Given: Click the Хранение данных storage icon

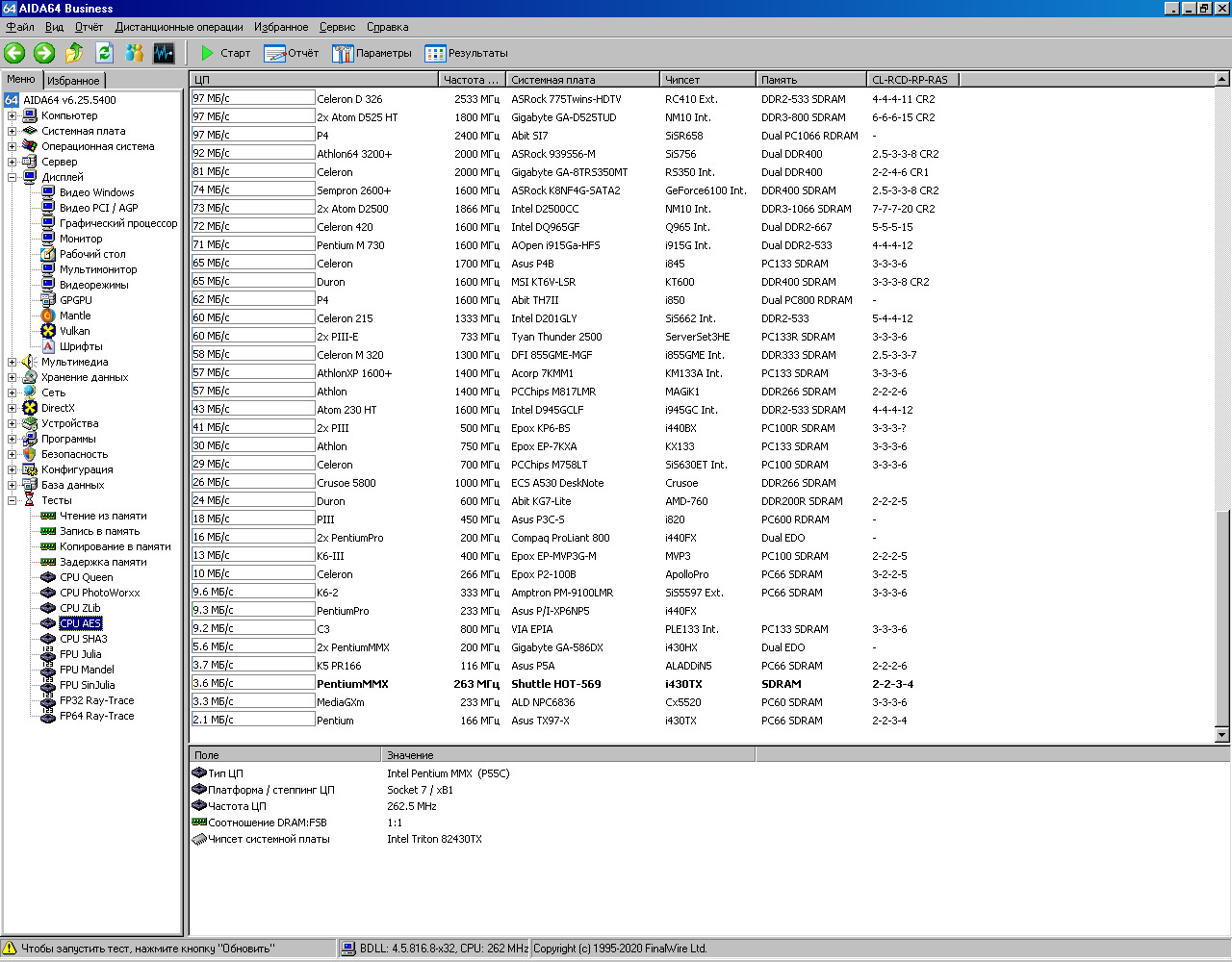Looking at the screenshot, I should [x=30, y=377].
